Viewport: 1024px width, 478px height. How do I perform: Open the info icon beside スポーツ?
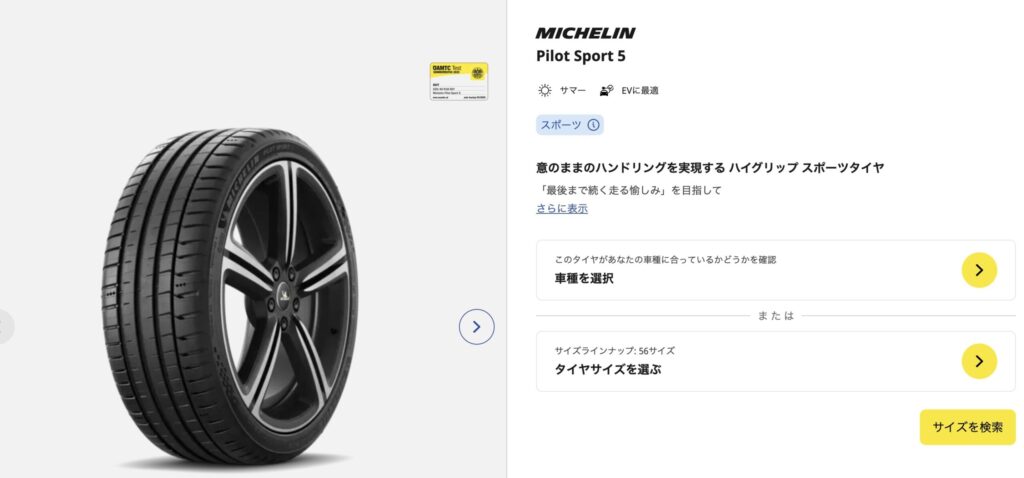coord(593,125)
